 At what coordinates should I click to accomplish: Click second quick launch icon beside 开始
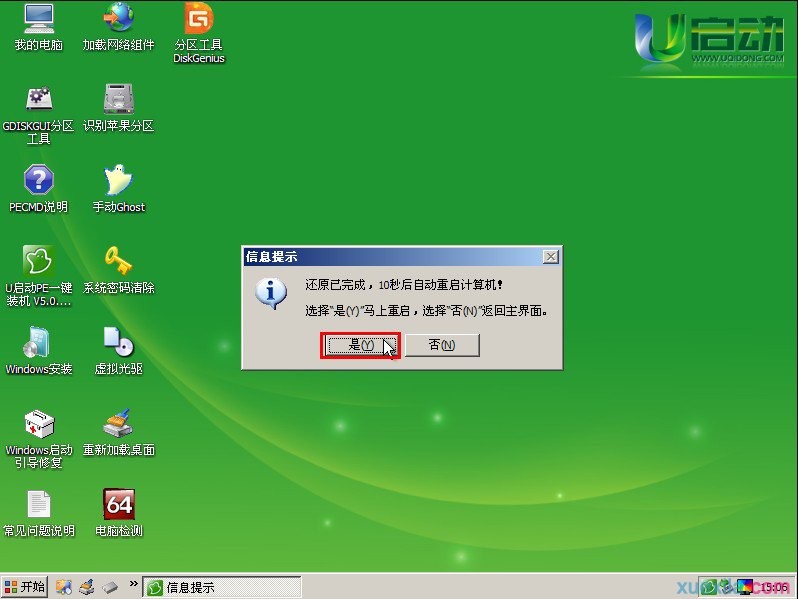point(87,587)
